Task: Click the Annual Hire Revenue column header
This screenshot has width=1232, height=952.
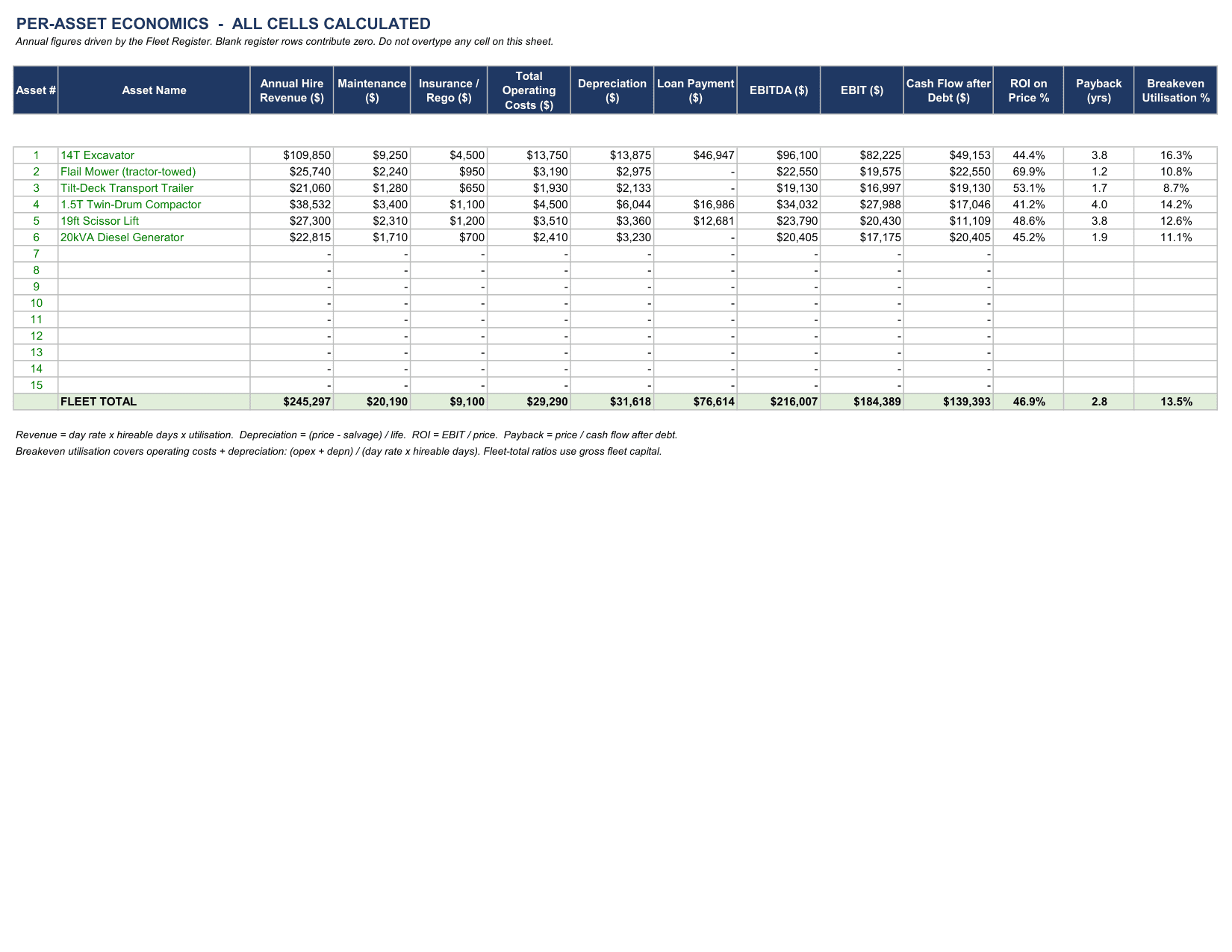Action: click(x=291, y=90)
